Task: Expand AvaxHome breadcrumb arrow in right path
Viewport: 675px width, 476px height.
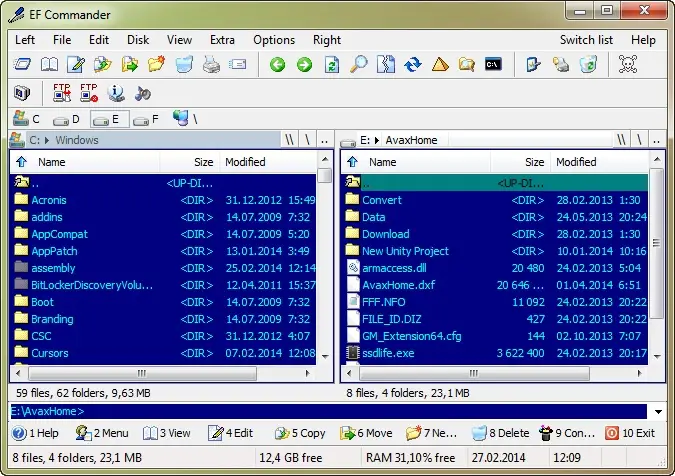Action: click(x=377, y=140)
